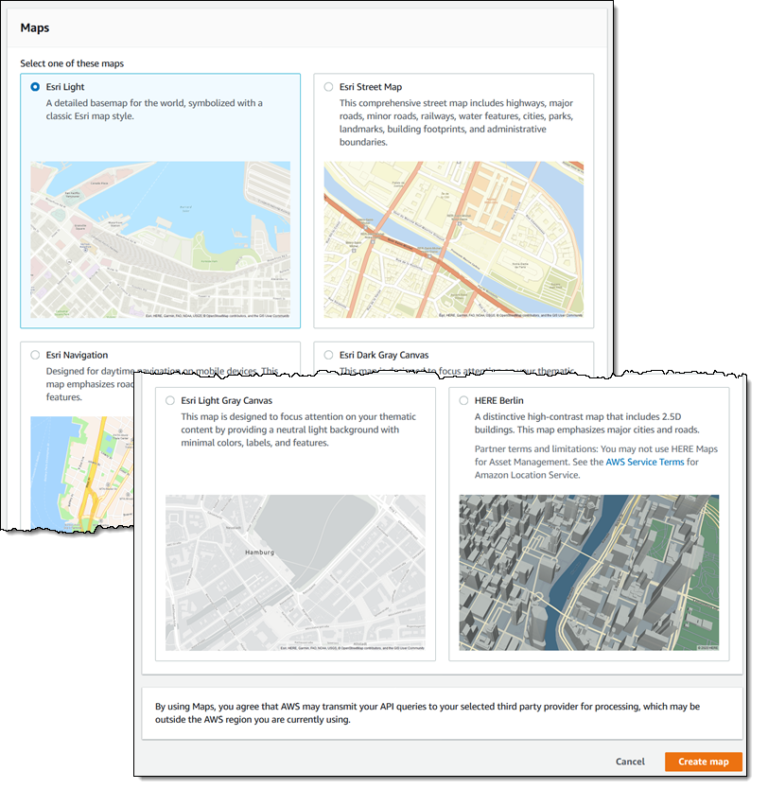The width and height of the screenshot is (768, 807).
Task: Click the Cancel button
Action: [x=630, y=761]
